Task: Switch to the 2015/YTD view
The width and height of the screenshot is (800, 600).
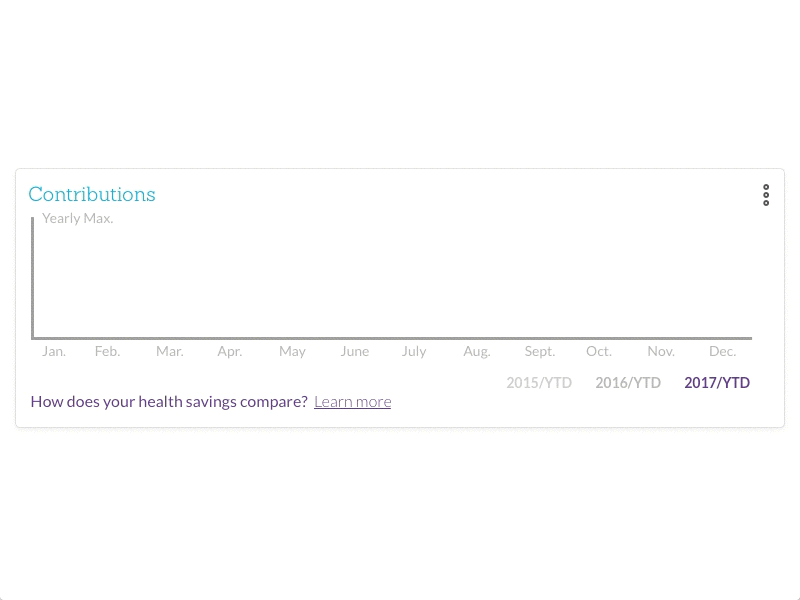Action: 539,383
